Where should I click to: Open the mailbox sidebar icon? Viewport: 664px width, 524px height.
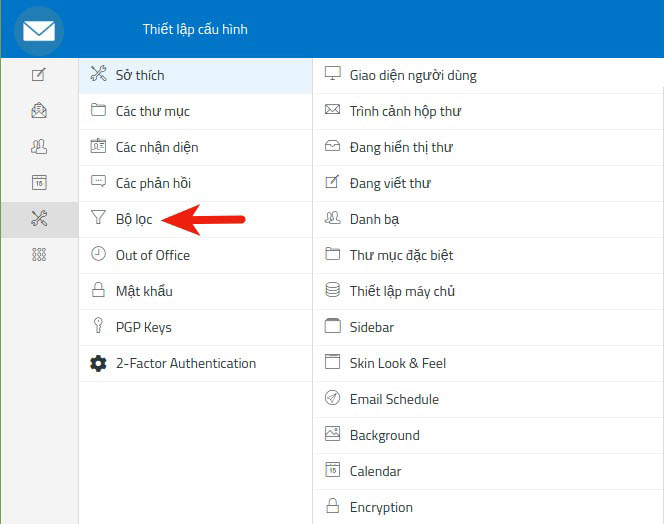click(x=39, y=111)
